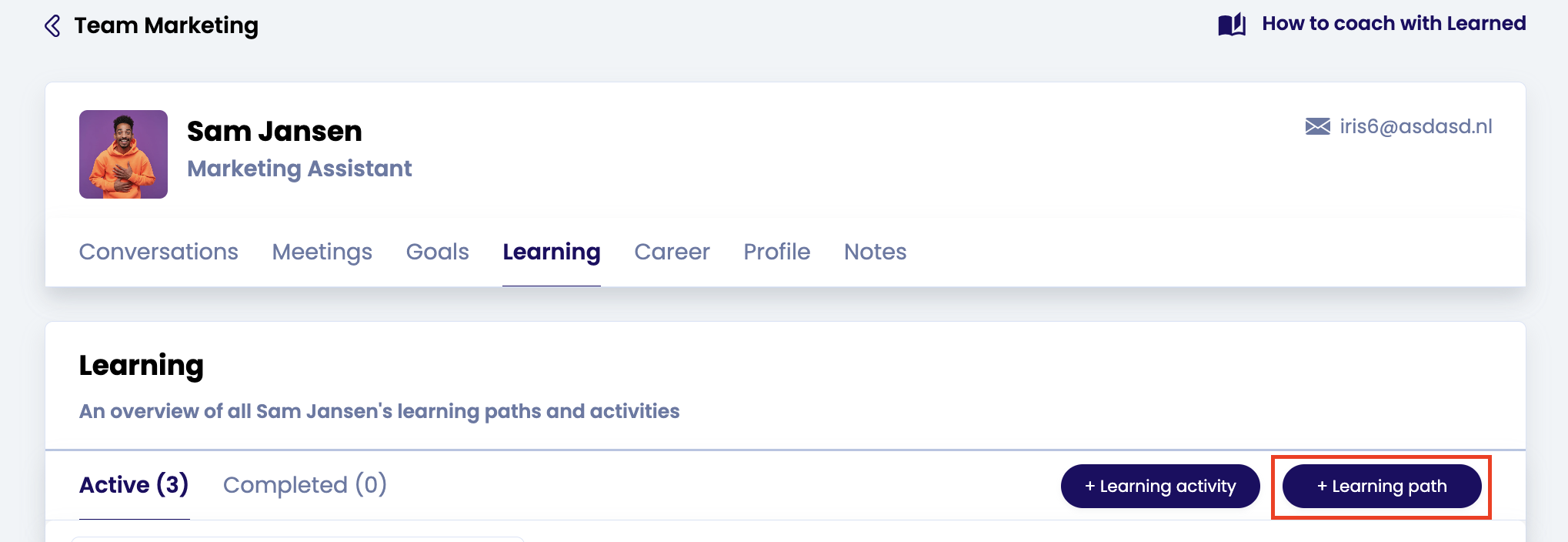Show the Active (3) learning items

point(134,485)
